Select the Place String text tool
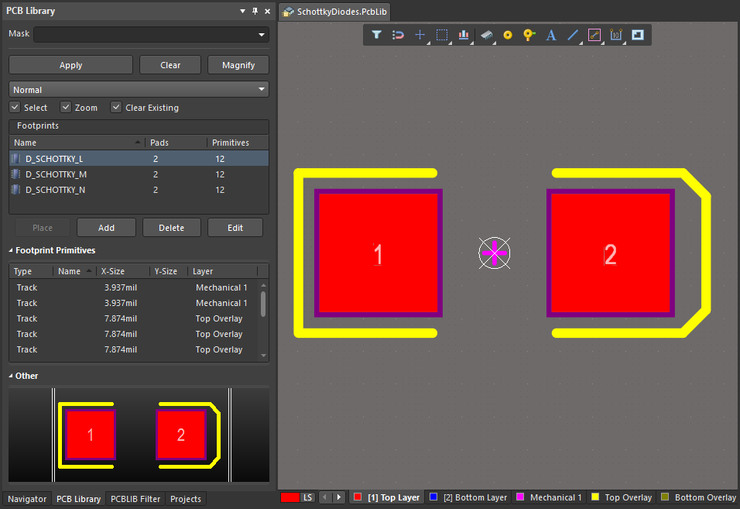Viewport: 740px width, 509px height. click(x=551, y=35)
